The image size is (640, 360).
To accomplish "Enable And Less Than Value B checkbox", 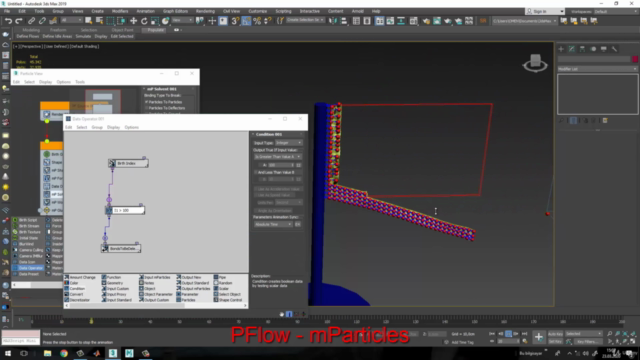I will pyautogui.click(x=256, y=173).
